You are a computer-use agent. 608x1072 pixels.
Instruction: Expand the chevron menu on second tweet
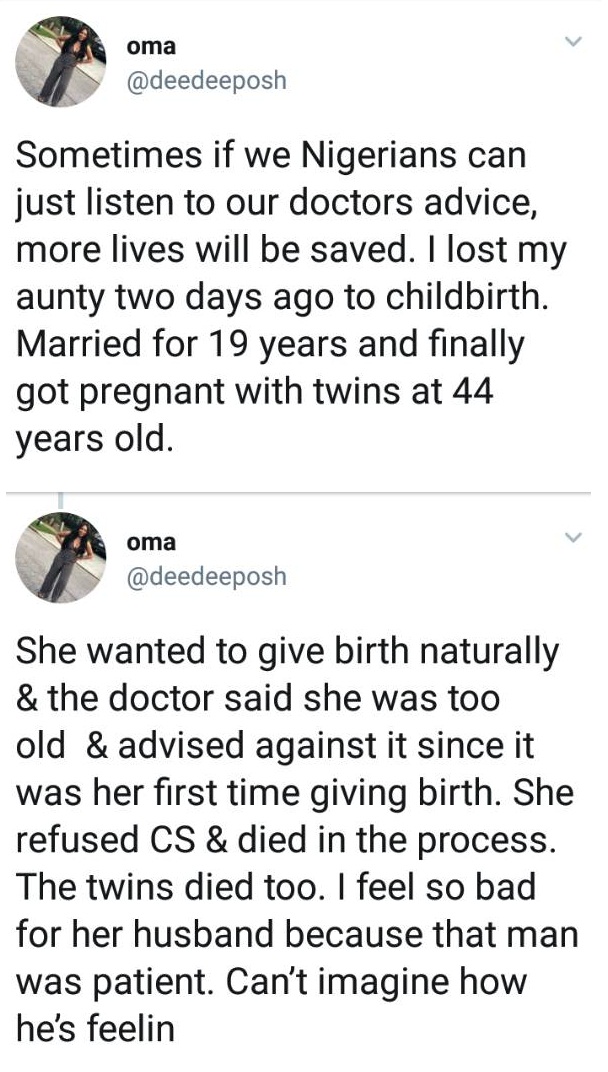coord(572,537)
